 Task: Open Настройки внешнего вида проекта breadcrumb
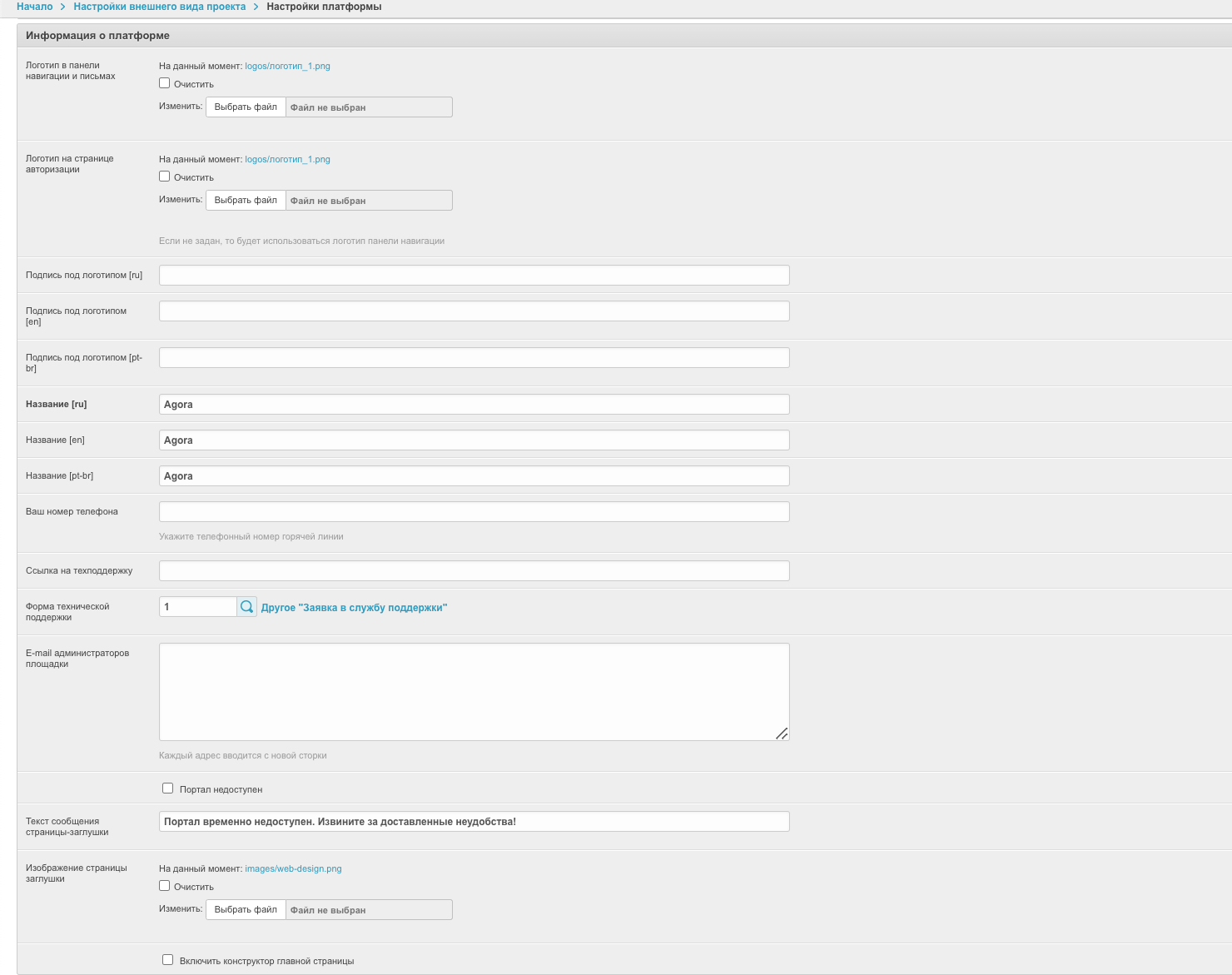tap(160, 7)
